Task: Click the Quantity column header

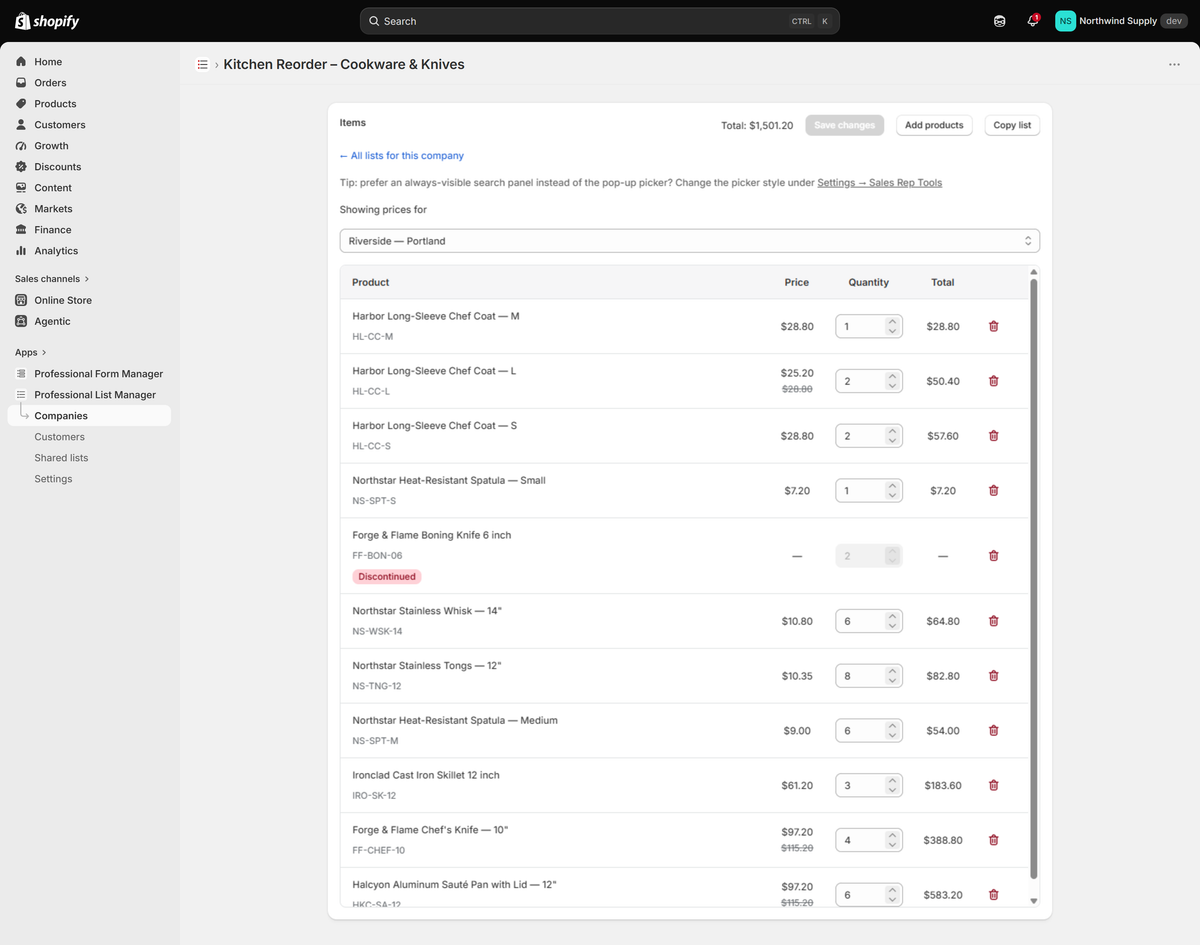Action: tap(868, 282)
